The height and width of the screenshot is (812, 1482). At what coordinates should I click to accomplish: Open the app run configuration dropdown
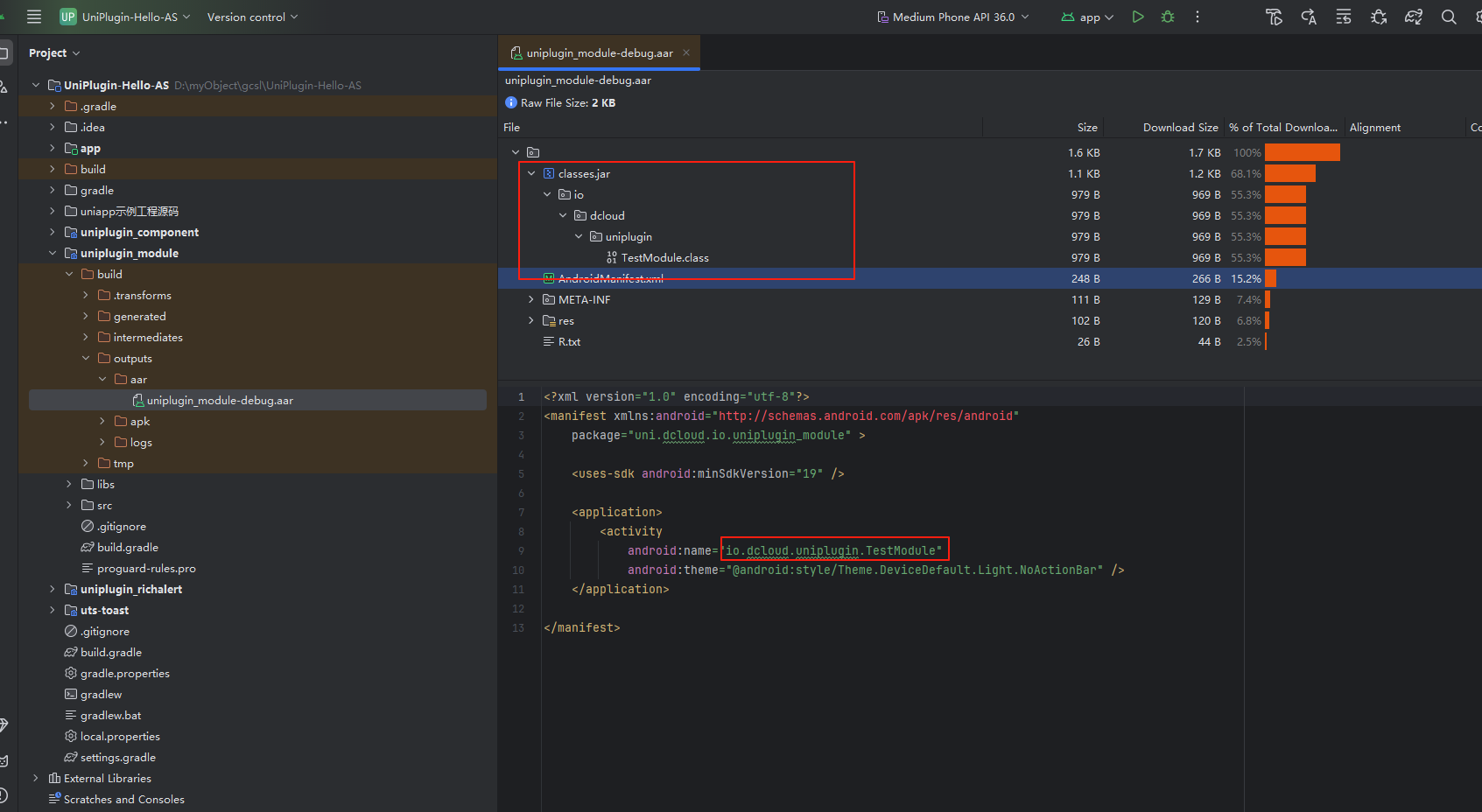tap(1087, 17)
